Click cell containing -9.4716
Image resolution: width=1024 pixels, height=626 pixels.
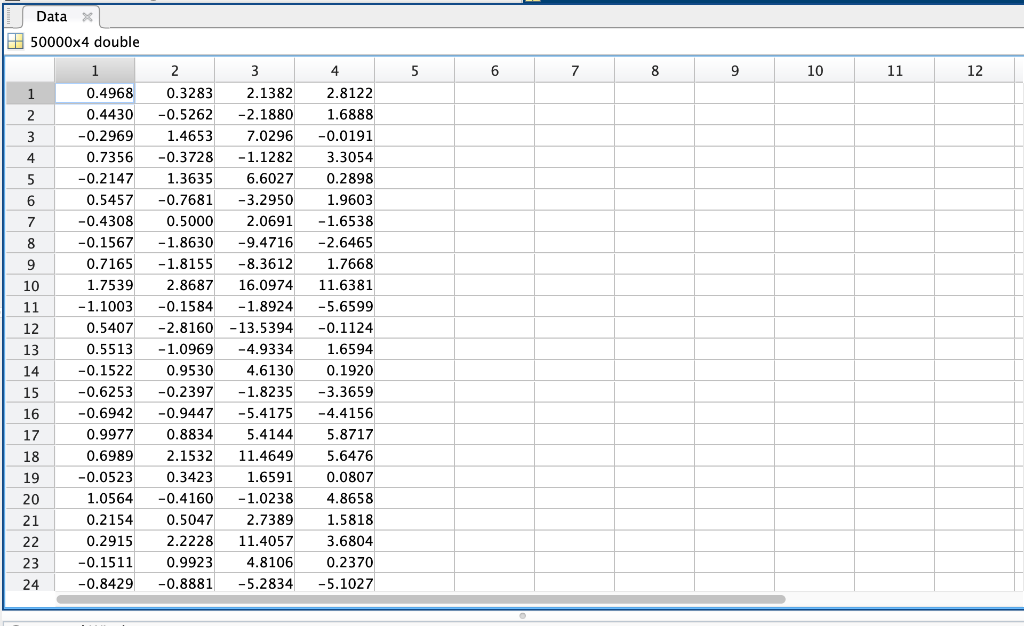pyautogui.click(x=255, y=243)
